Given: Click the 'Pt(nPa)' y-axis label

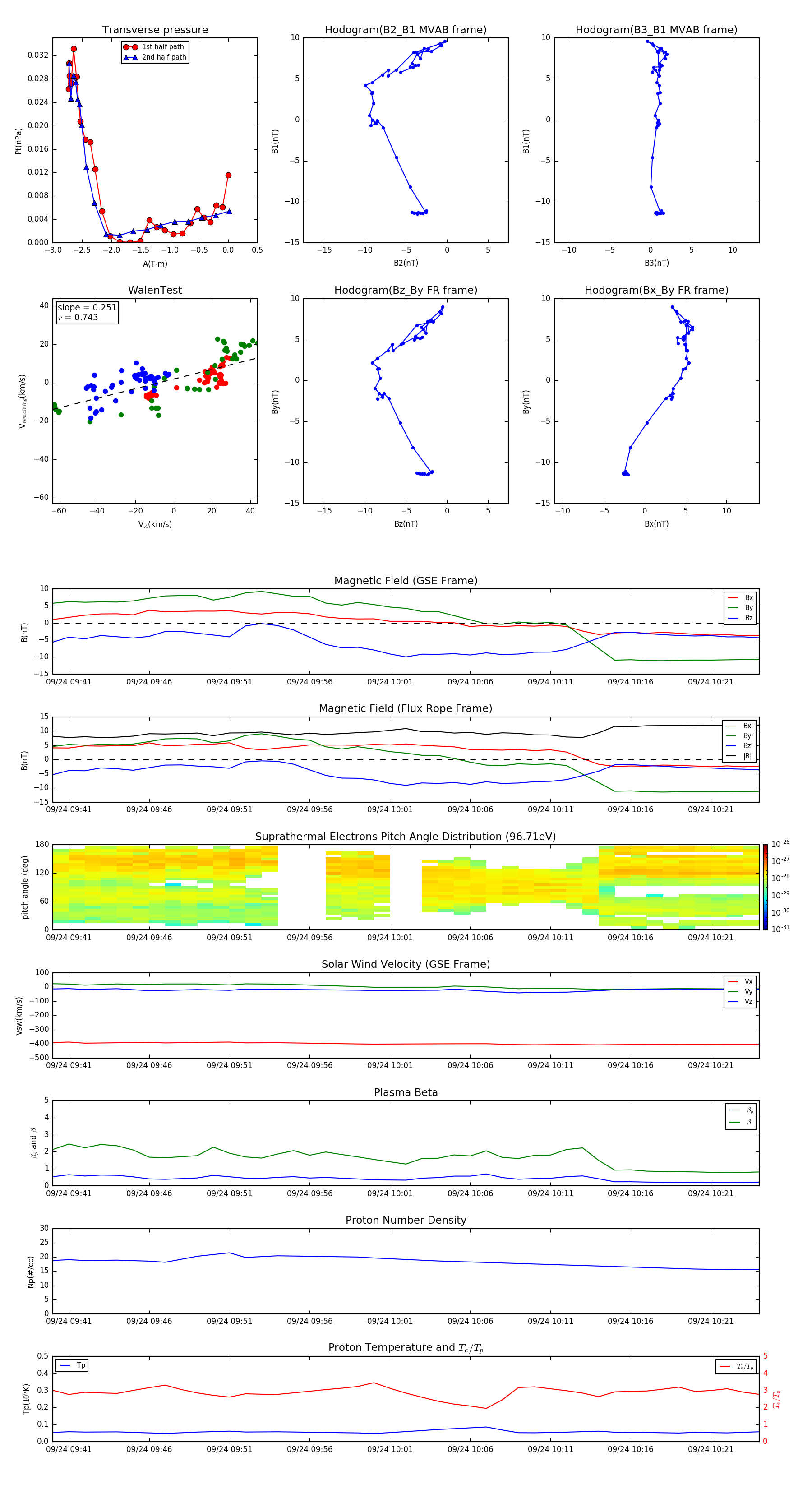Looking at the screenshot, I should click(x=18, y=141).
